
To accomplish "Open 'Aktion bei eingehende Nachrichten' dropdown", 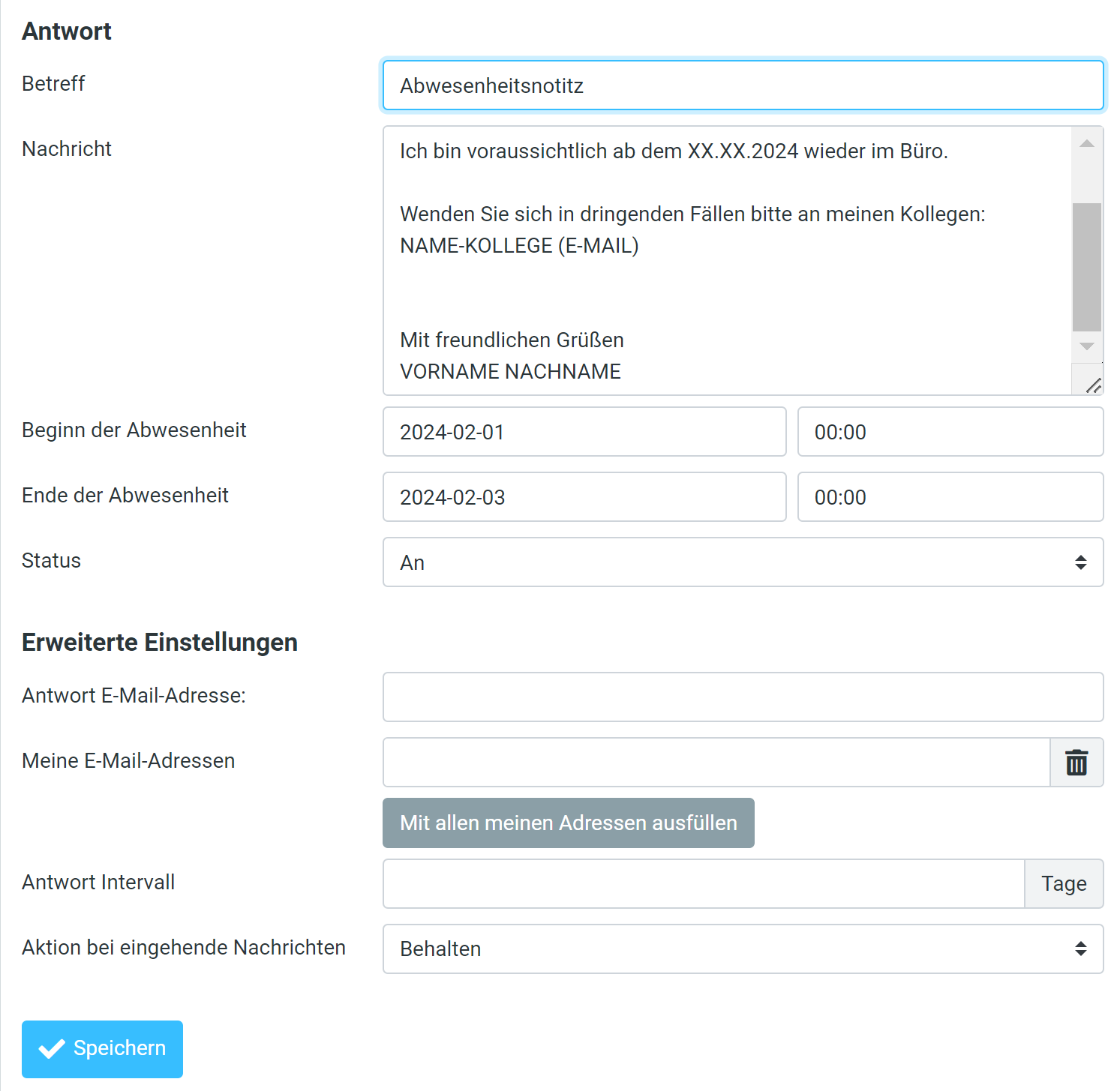I will click(x=743, y=949).
